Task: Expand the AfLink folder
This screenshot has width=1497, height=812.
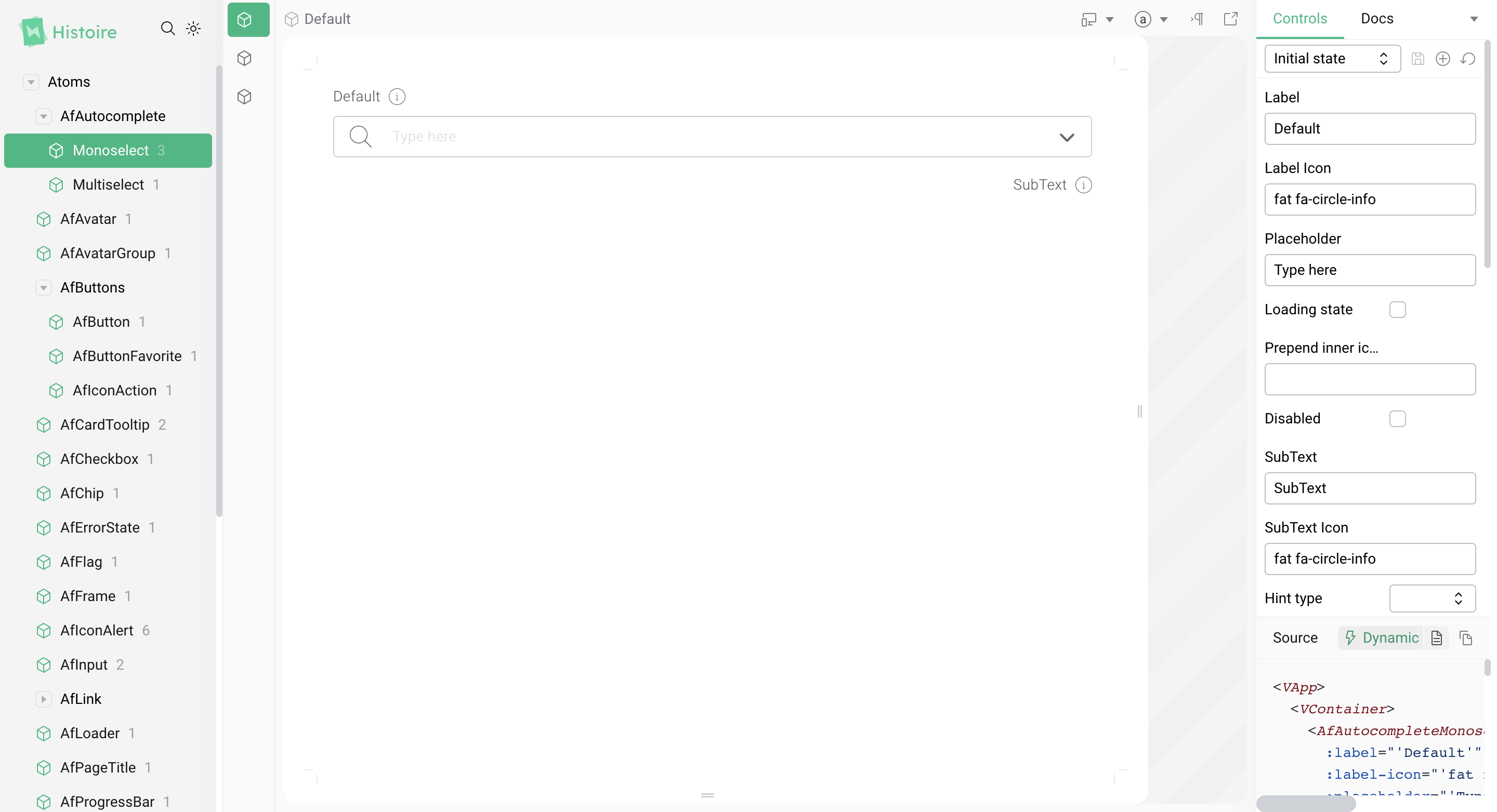Action: coord(44,699)
